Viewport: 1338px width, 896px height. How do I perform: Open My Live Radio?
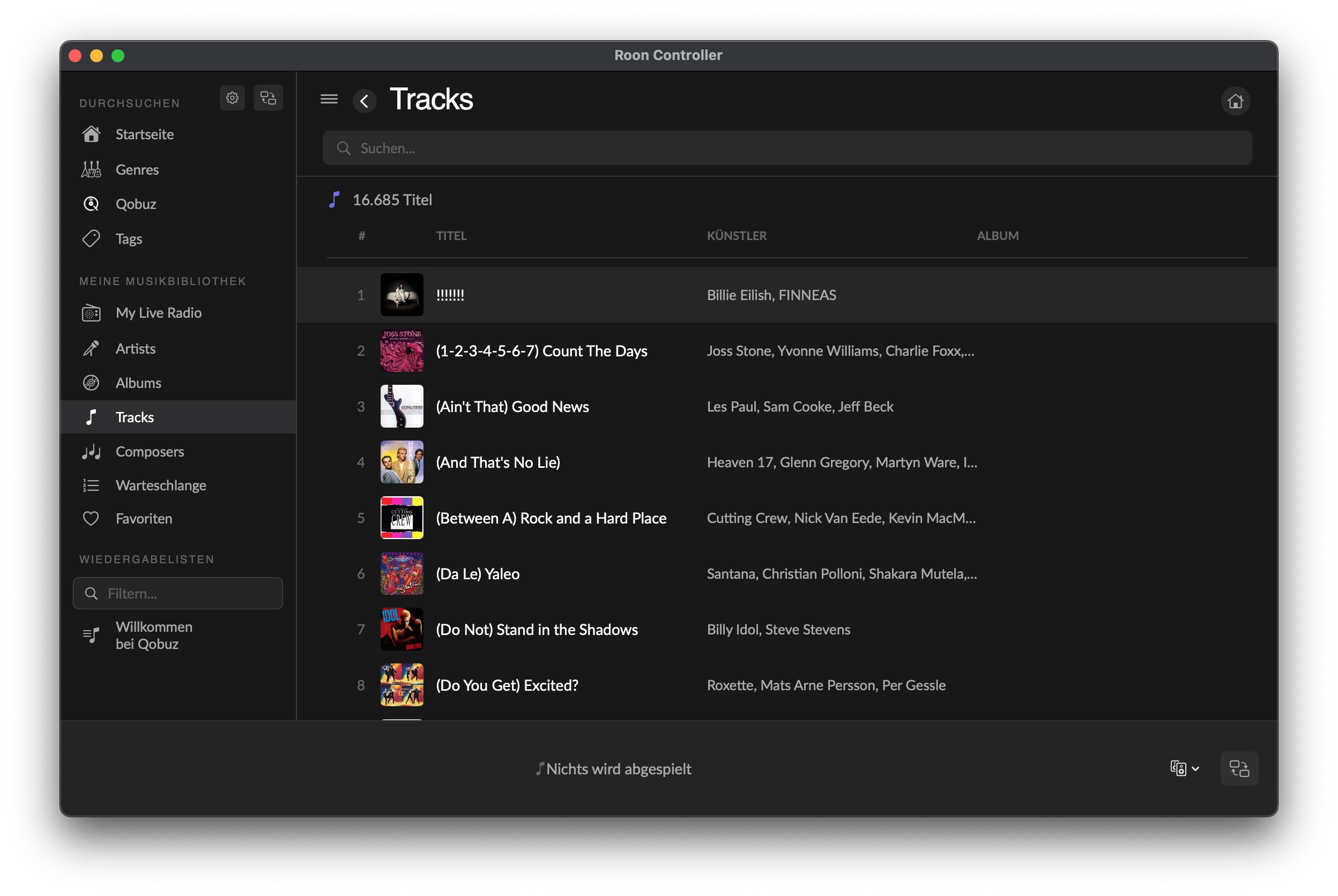point(158,312)
